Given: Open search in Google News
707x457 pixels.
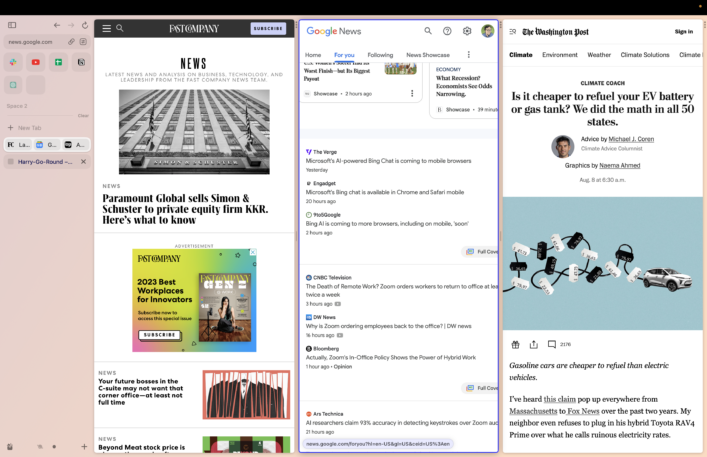Looking at the screenshot, I should [428, 31].
